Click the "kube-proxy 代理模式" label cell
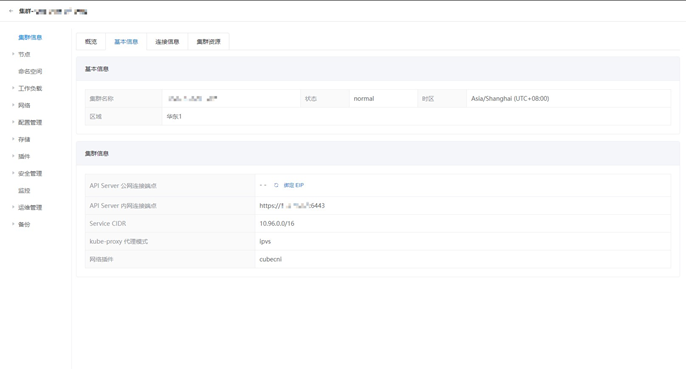686x369 pixels. 170,241
